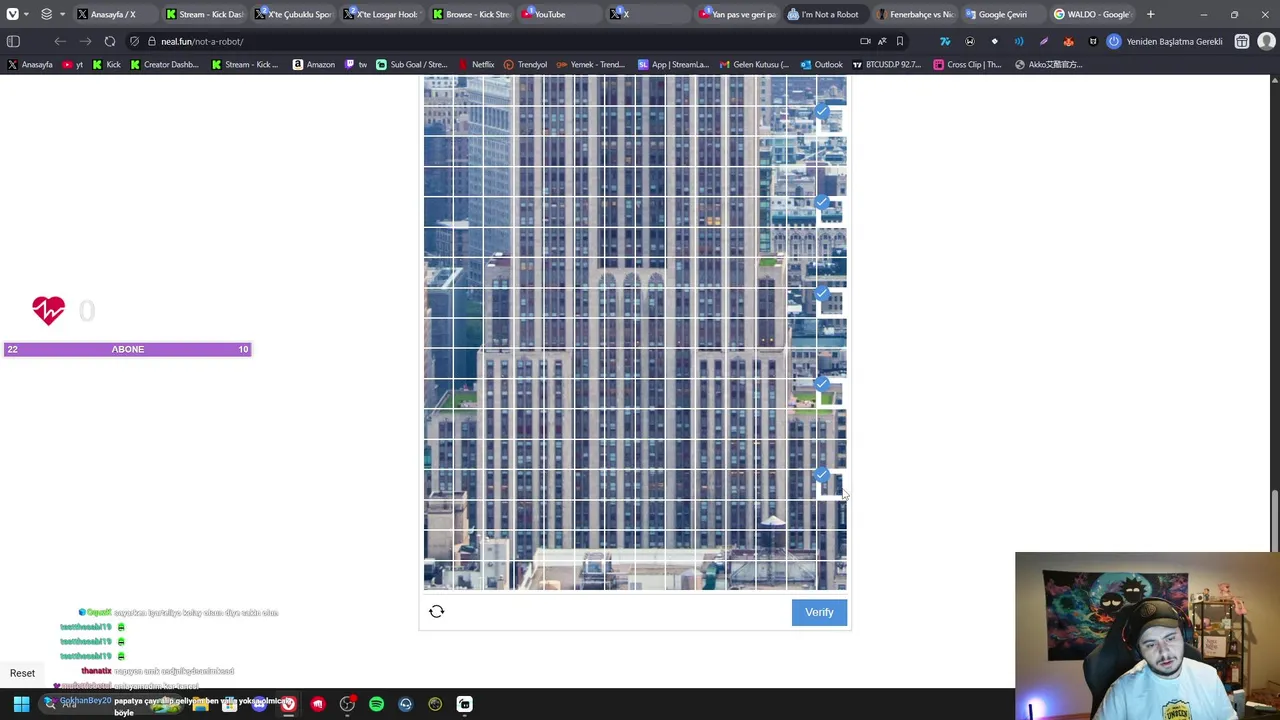1280x720 pixels.
Task: Open the Cross Clip bookmark
Action: pos(967,64)
